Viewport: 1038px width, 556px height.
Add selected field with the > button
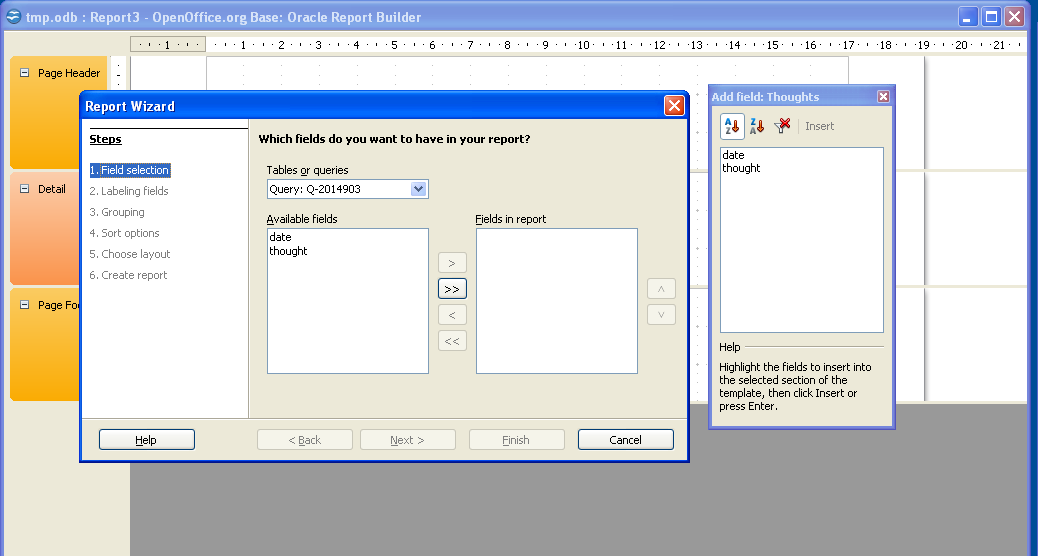point(452,263)
